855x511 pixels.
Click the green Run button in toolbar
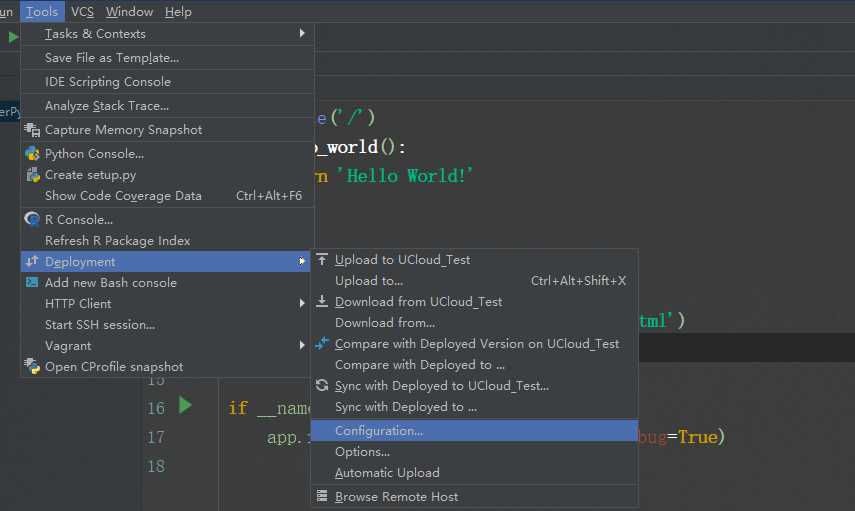(13, 37)
